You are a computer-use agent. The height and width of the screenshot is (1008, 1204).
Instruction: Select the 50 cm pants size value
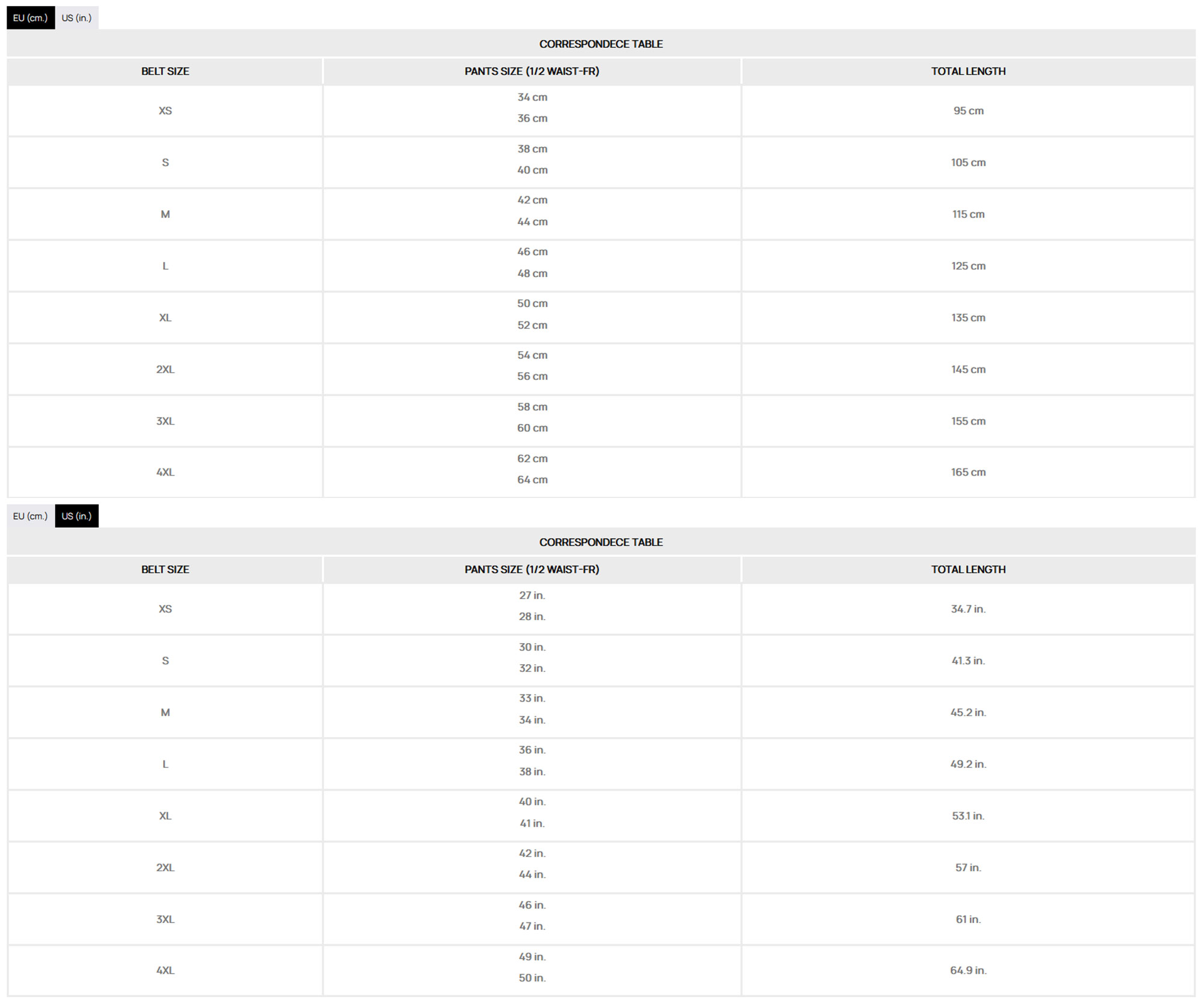pyautogui.click(x=532, y=303)
